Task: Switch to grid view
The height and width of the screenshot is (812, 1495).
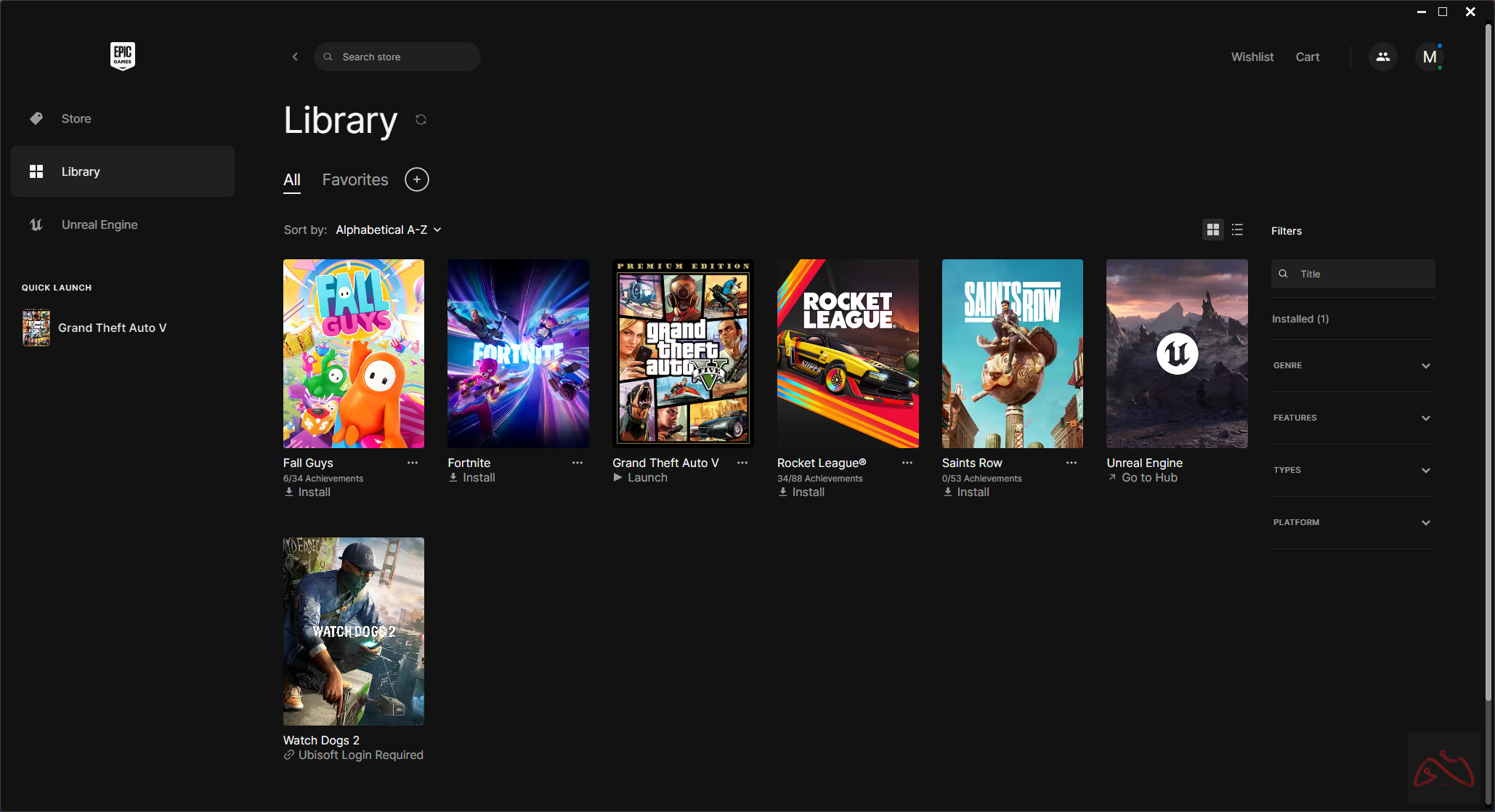Action: click(1212, 230)
